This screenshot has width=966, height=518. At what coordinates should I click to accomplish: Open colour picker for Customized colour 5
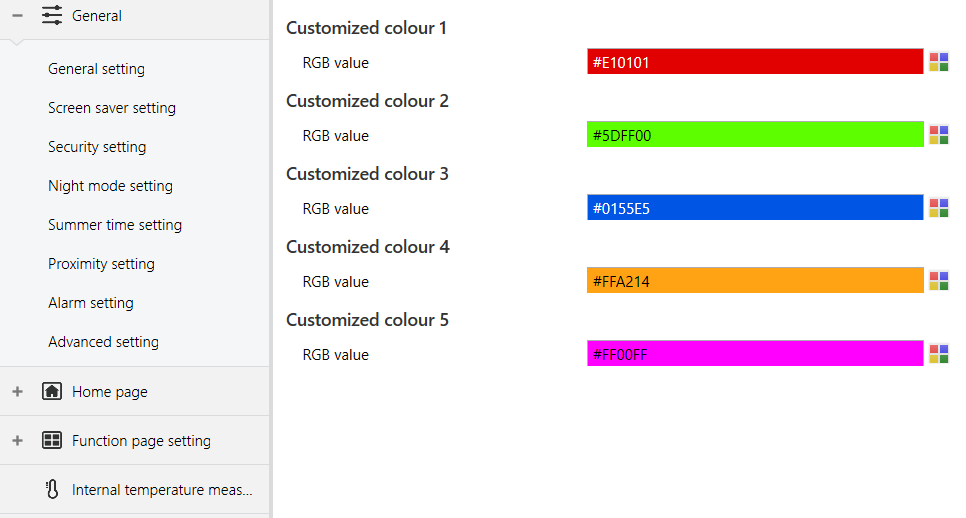[x=938, y=354]
